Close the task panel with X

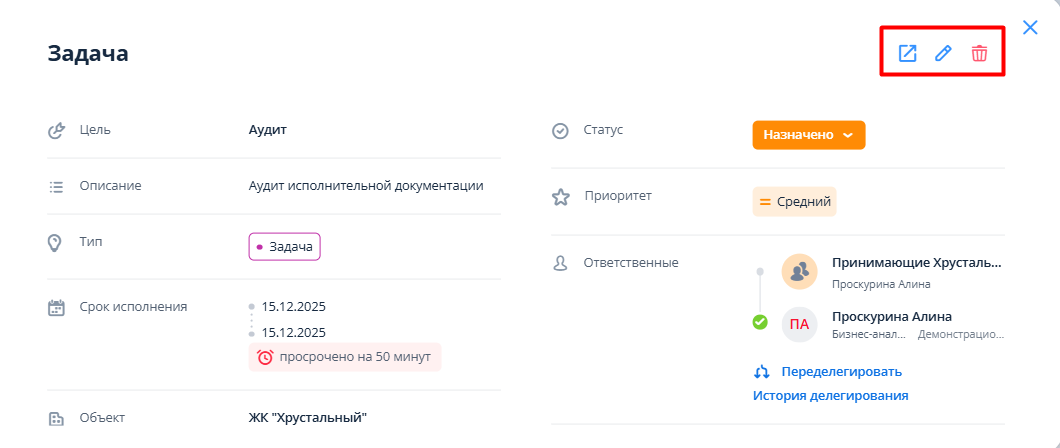1030,28
